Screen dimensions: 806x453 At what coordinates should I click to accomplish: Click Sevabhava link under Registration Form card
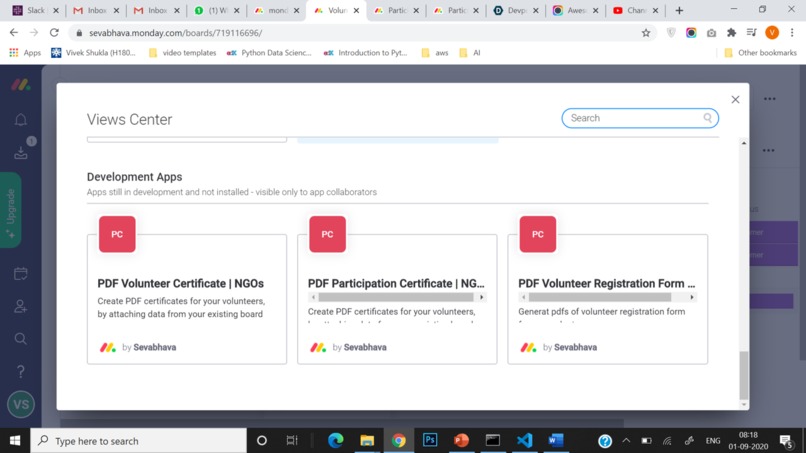(x=576, y=347)
